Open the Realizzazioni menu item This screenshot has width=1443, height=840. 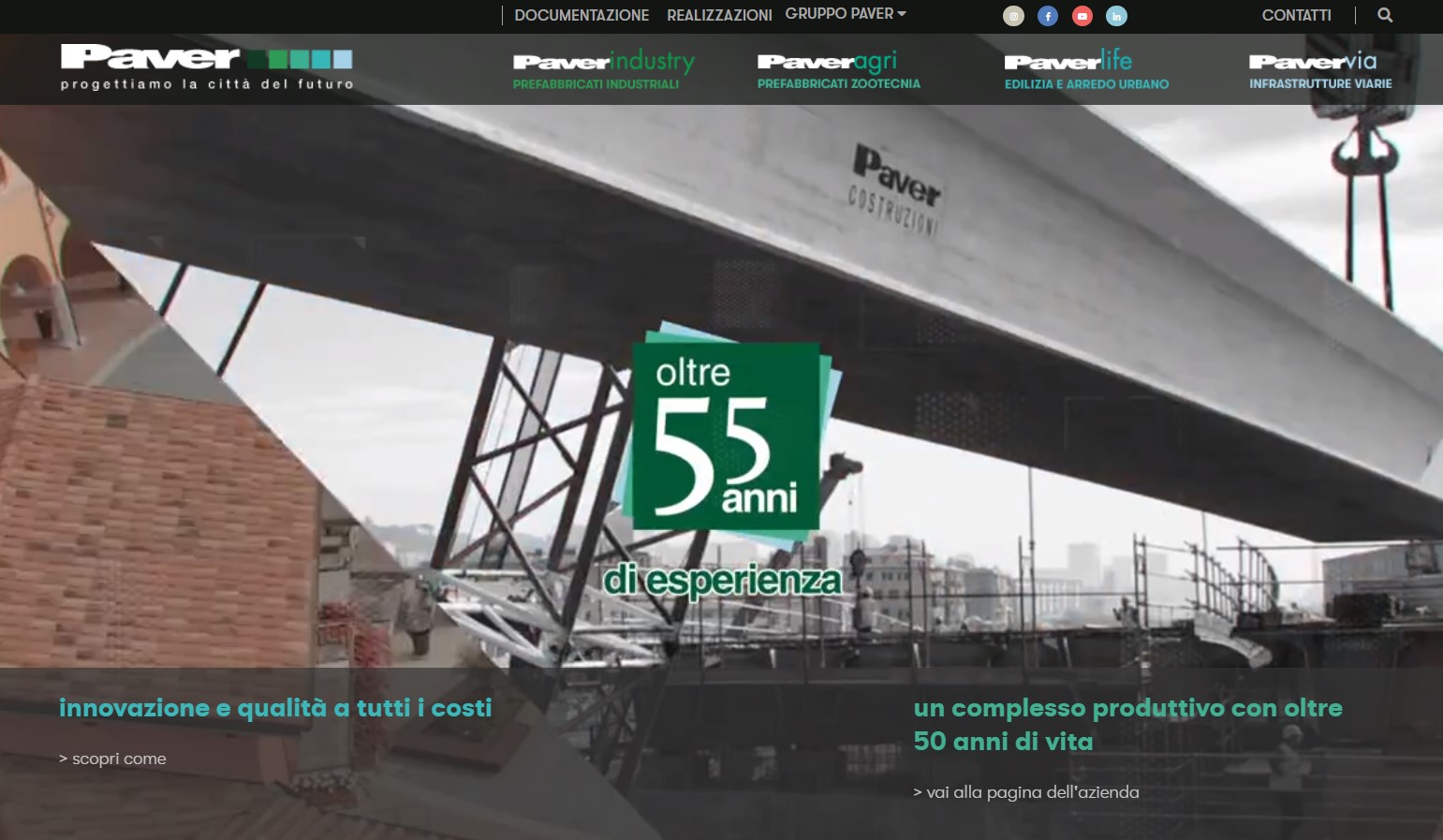719,15
